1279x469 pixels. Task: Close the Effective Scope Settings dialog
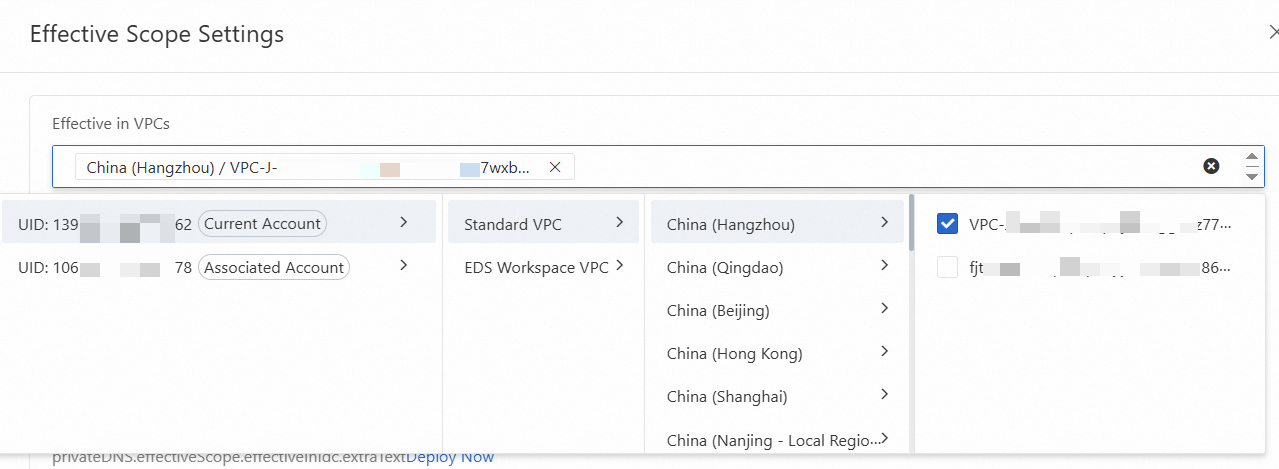coord(1273,33)
